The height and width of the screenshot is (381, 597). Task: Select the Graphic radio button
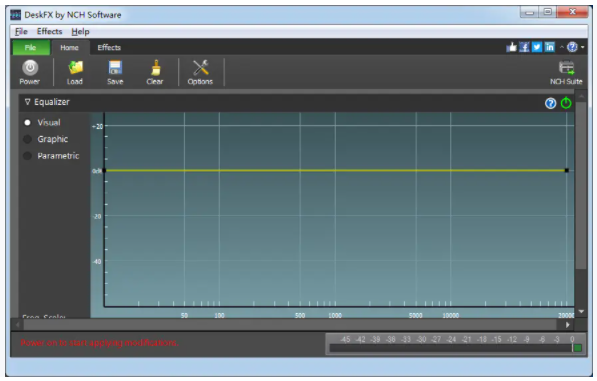click(27, 139)
